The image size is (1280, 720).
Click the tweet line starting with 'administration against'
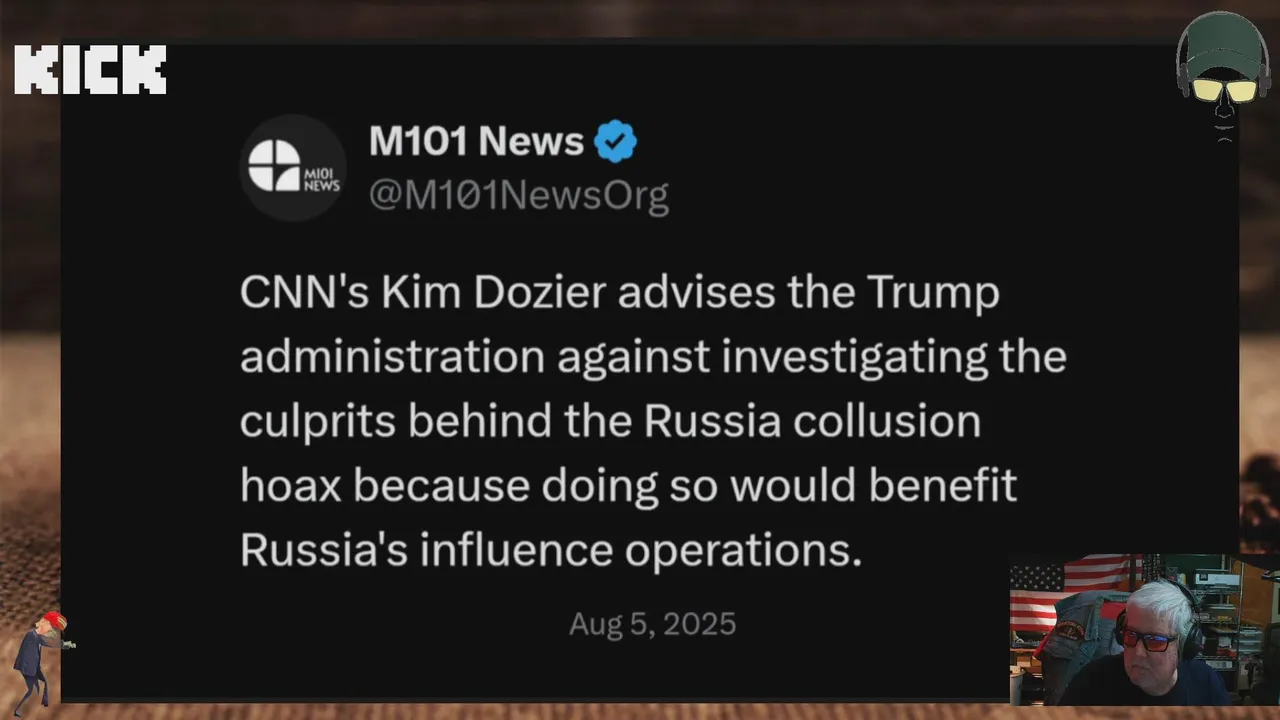(653, 358)
